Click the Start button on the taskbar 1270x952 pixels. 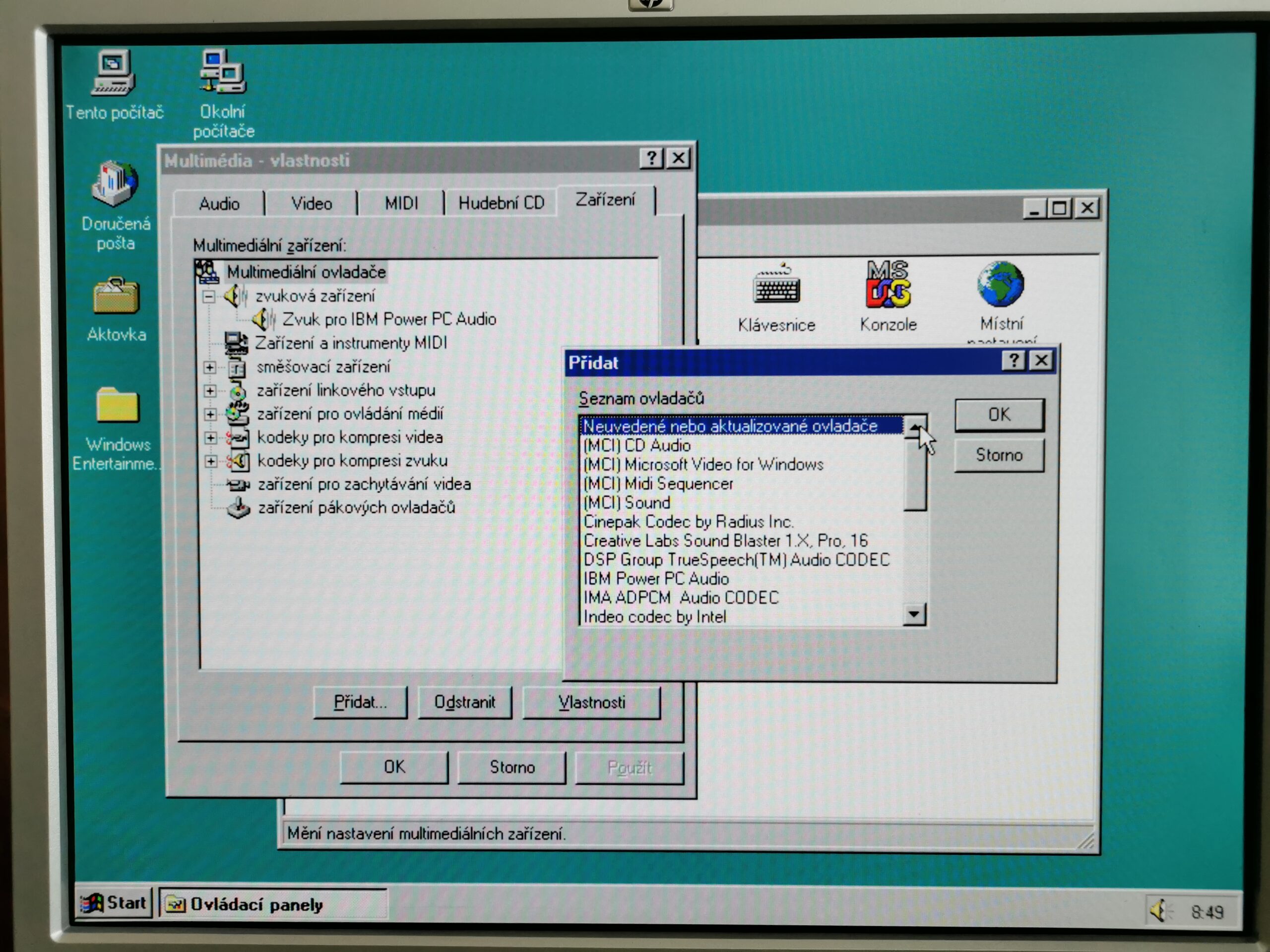pos(114,903)
